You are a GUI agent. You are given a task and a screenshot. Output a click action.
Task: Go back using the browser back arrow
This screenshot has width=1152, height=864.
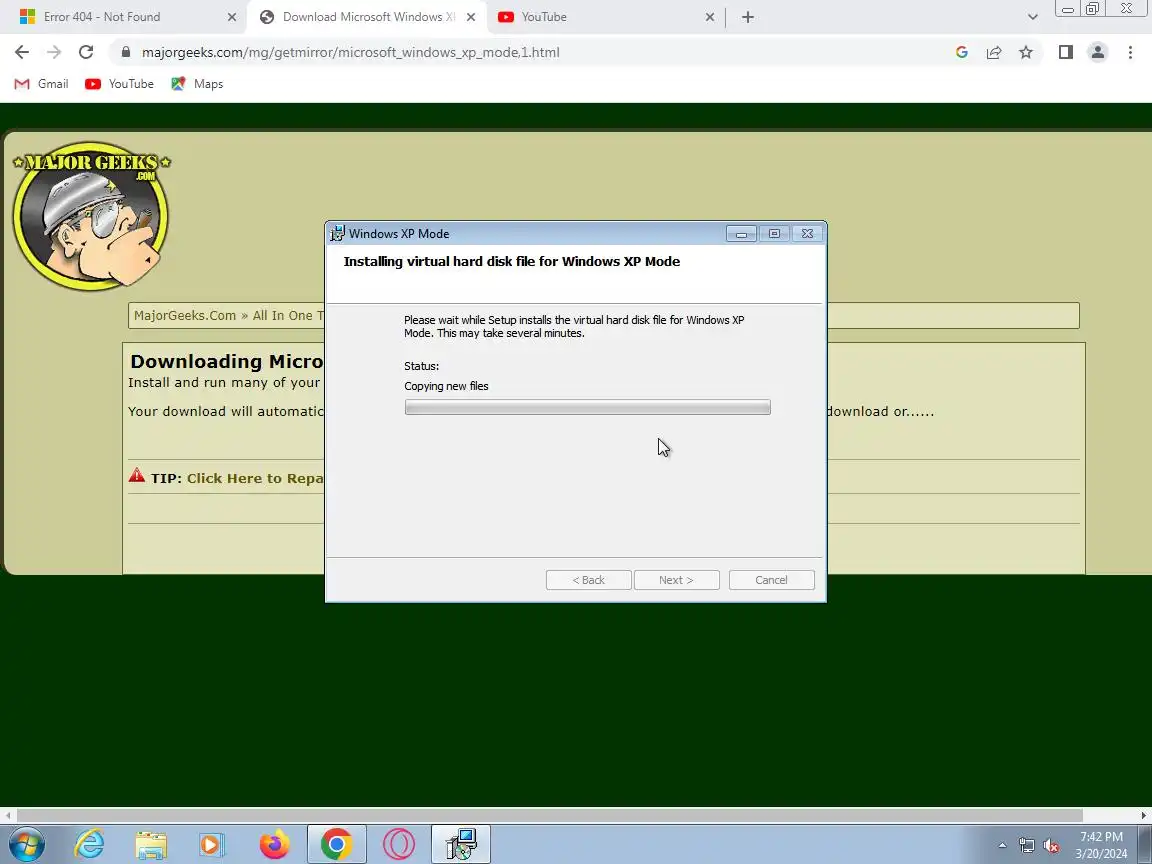point(22,52)
